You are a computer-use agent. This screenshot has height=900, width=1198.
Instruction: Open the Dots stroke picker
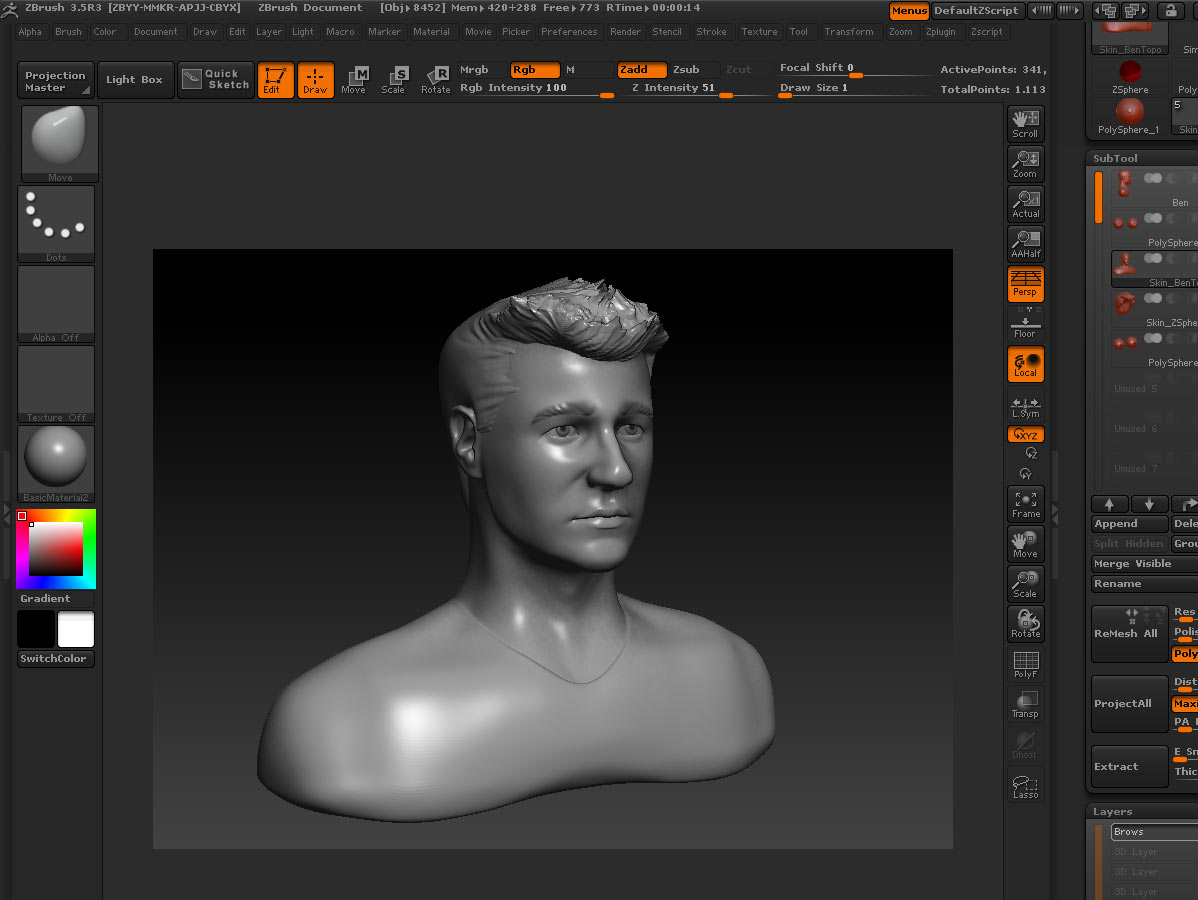click(56, 224)
